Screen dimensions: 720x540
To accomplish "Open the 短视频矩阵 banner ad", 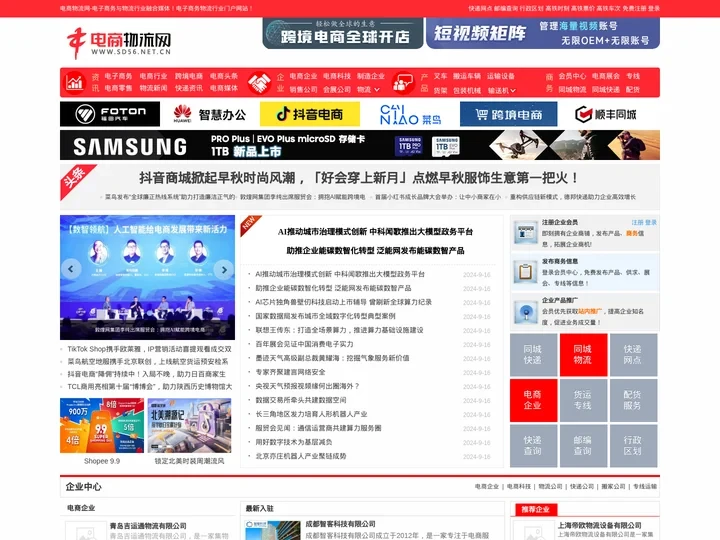I will (543, 33).
